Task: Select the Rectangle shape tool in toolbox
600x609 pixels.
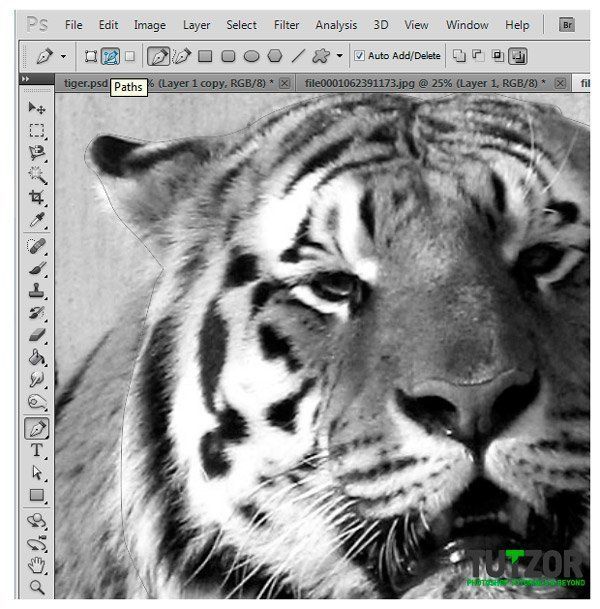Action: tap(37, 495)
